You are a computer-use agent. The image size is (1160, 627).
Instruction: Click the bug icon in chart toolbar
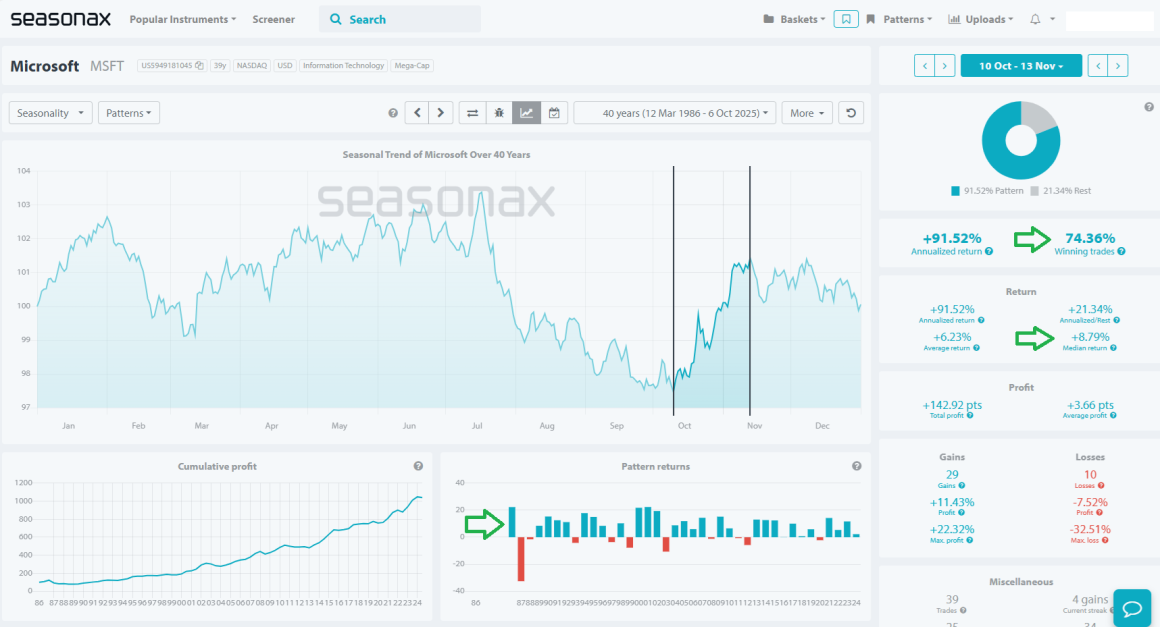499,113
